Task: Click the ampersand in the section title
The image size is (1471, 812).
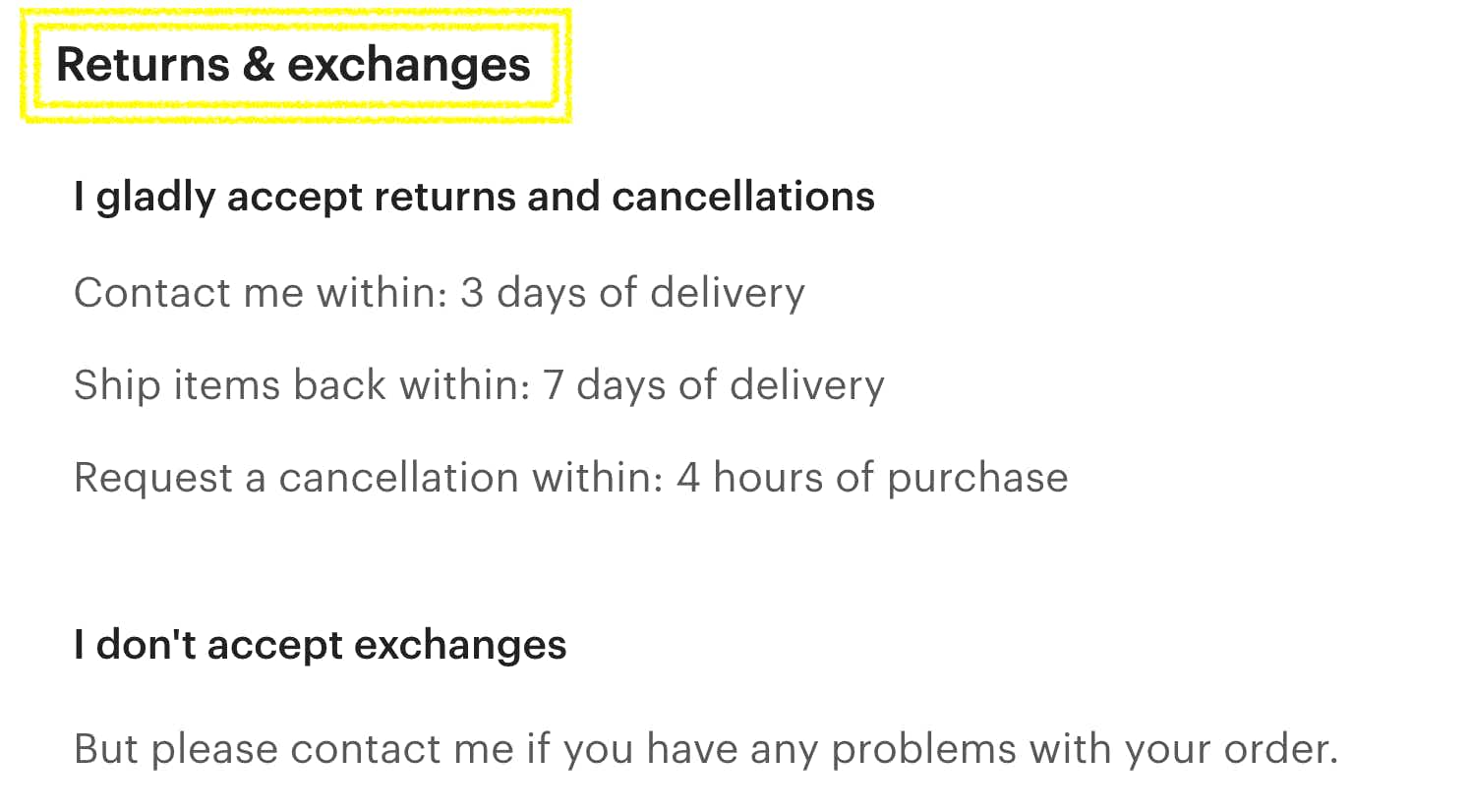Action: tap(259, 65)
